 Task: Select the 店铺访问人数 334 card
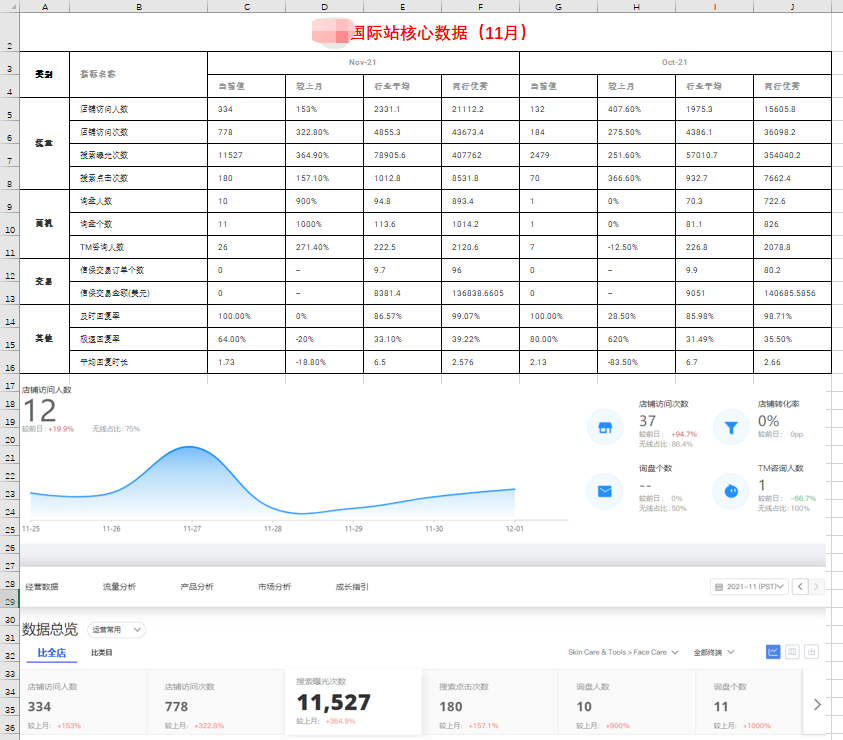coord(83,702)
